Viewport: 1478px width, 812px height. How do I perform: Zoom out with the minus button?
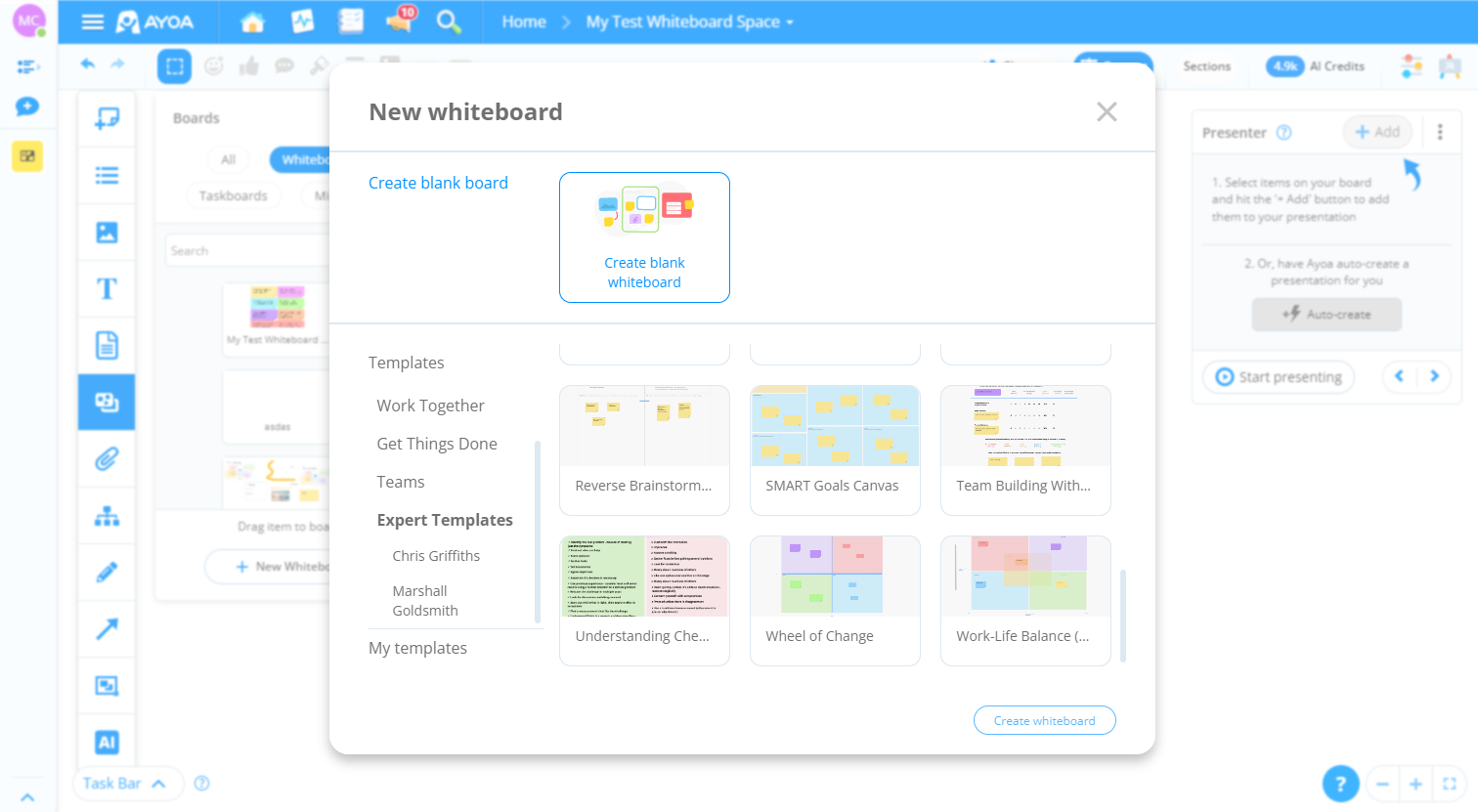point(1382,784)
